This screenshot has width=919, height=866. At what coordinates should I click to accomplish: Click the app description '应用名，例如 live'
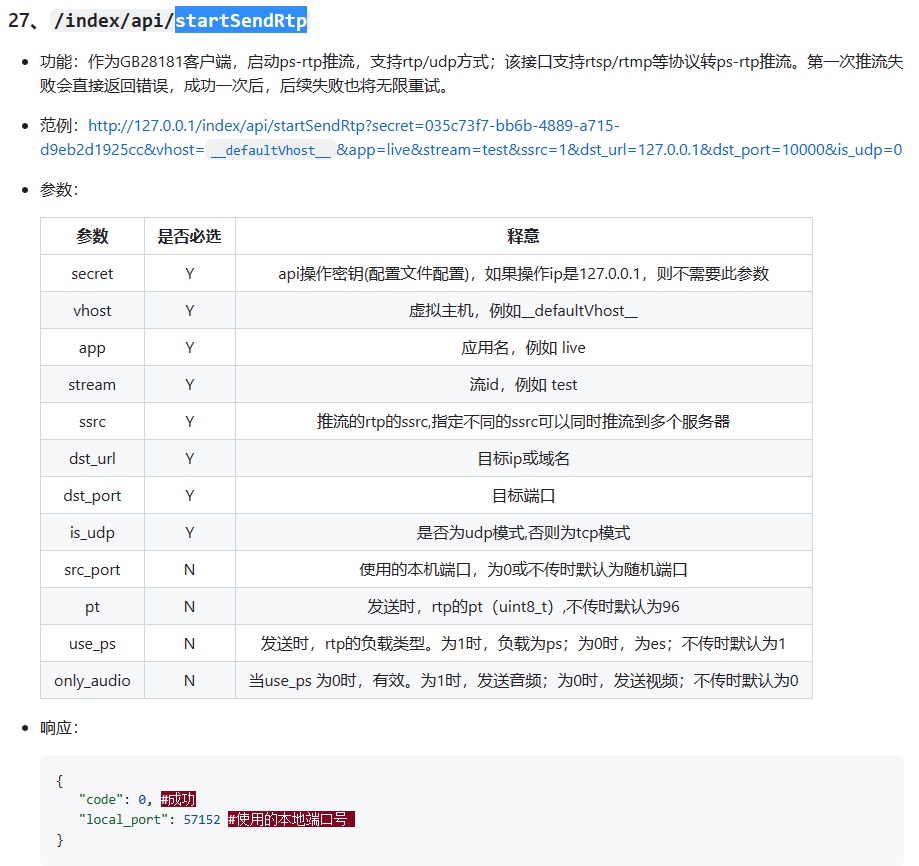(523, 347)
